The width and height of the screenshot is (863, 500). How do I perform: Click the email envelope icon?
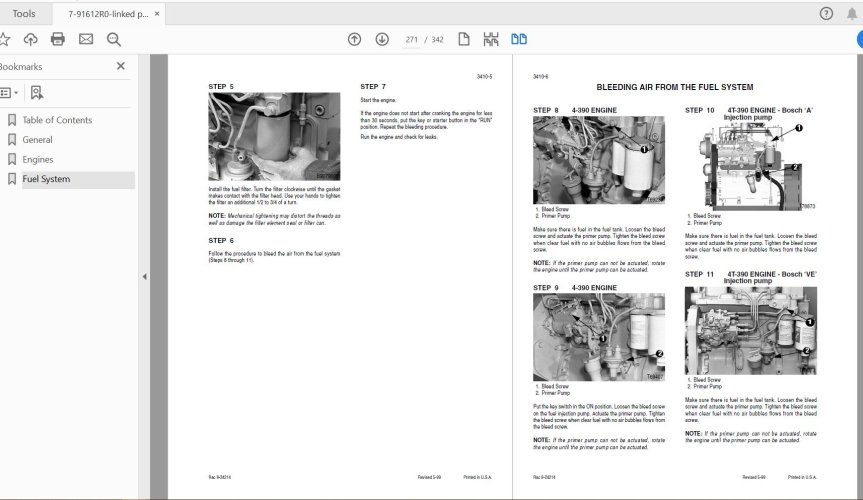tap(86, 39)
